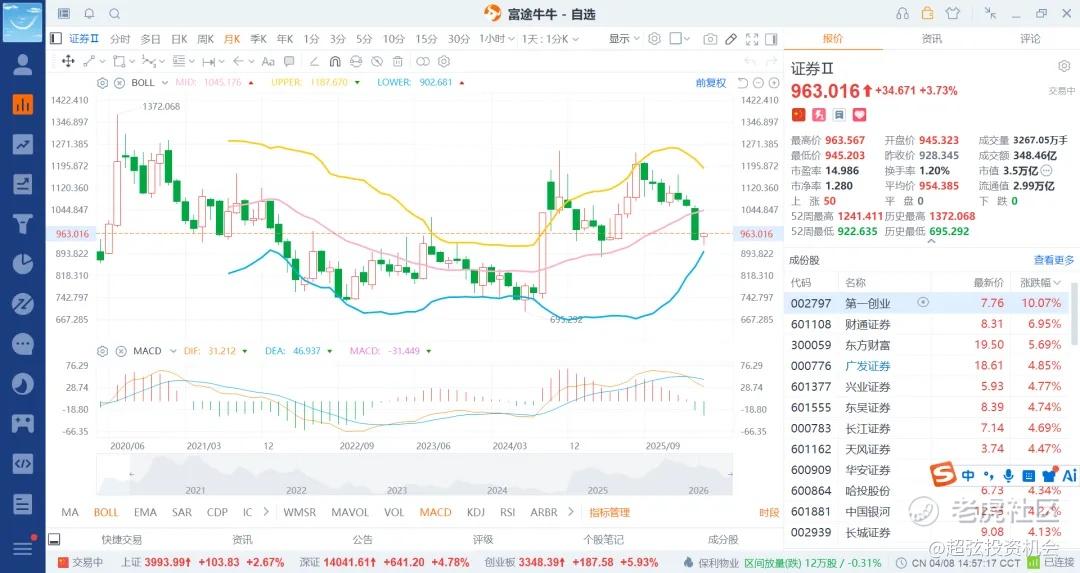Click the skin theme shirt icon
This screenshot has height=573, width=1080.
[952, 13]
